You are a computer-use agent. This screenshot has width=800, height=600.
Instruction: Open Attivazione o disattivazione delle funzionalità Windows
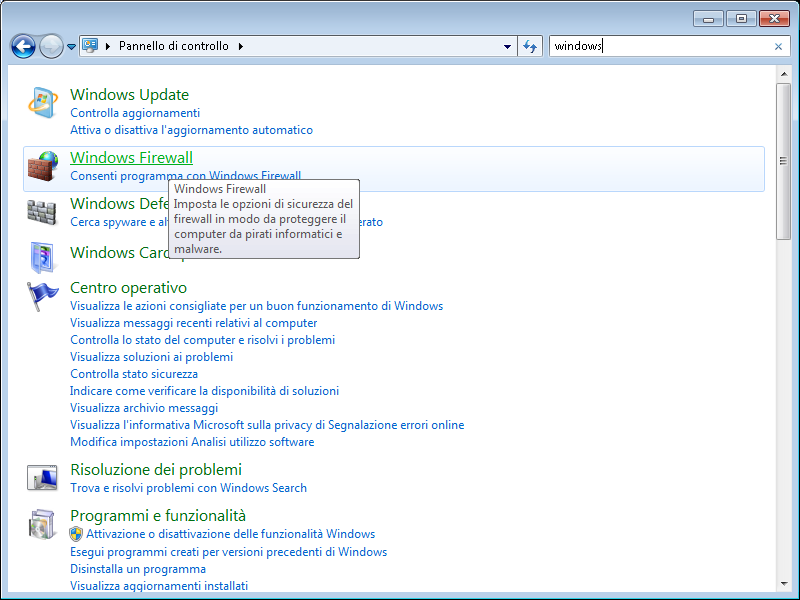[x=231, y=534]
